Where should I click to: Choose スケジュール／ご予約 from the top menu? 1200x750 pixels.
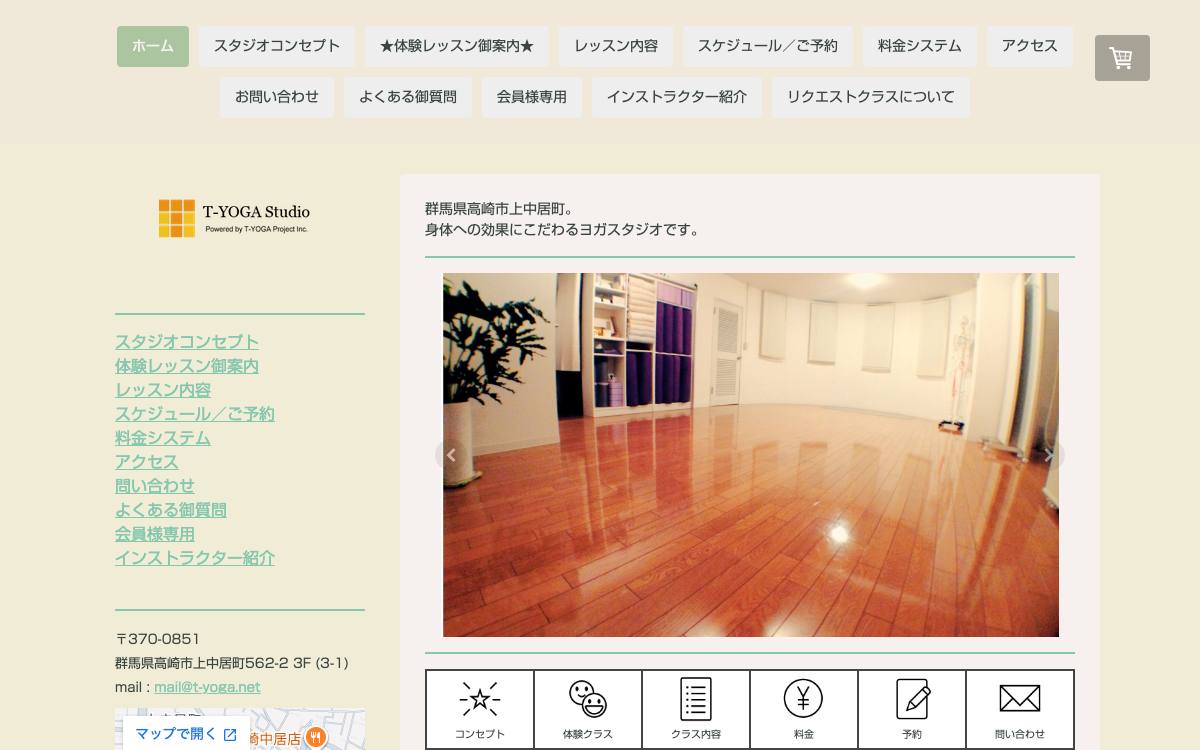click(768, 46)
